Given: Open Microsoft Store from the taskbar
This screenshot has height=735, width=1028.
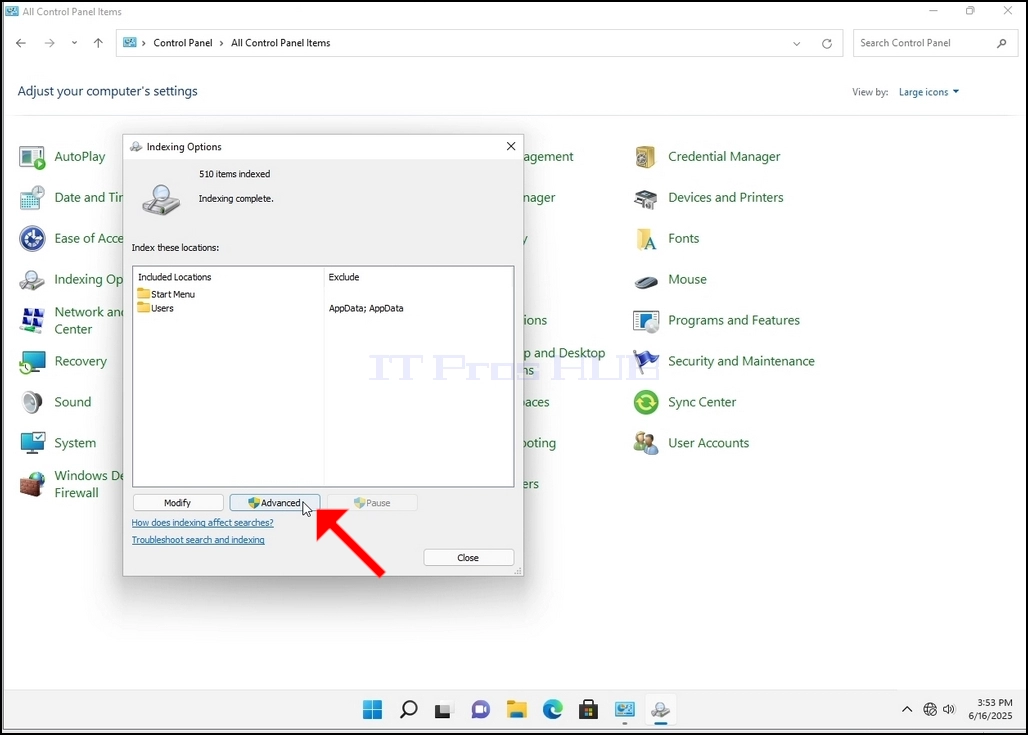Looking at the screenshot, I should click(588, 709).
